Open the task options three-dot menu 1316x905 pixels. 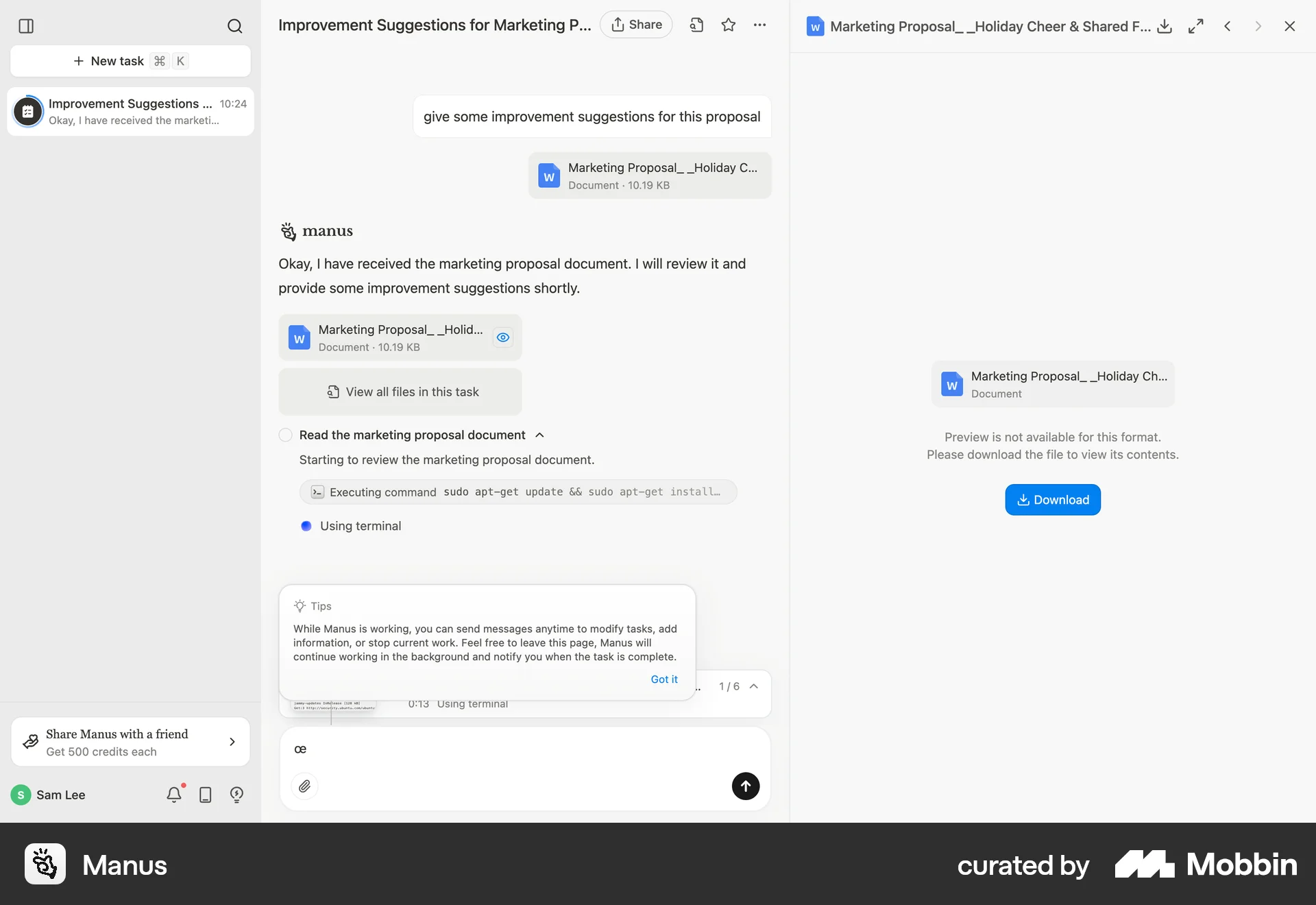760,25
